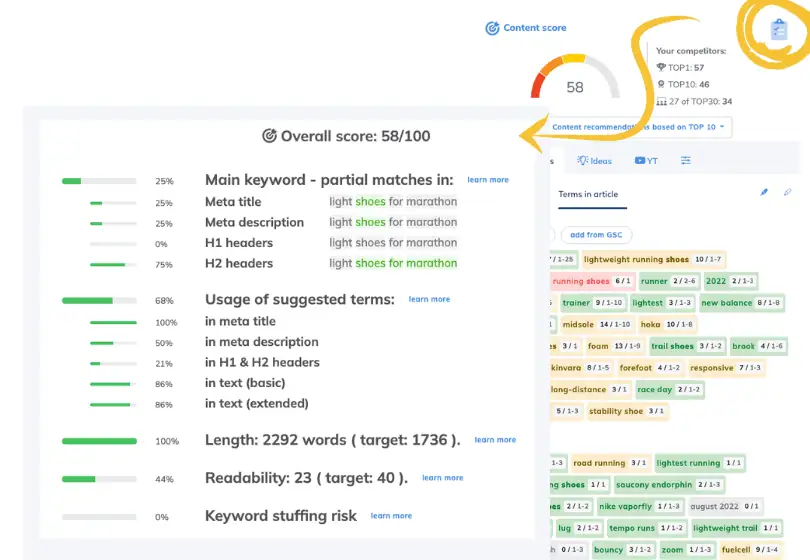Open 'learn more' link next to Length

(495, 440)
